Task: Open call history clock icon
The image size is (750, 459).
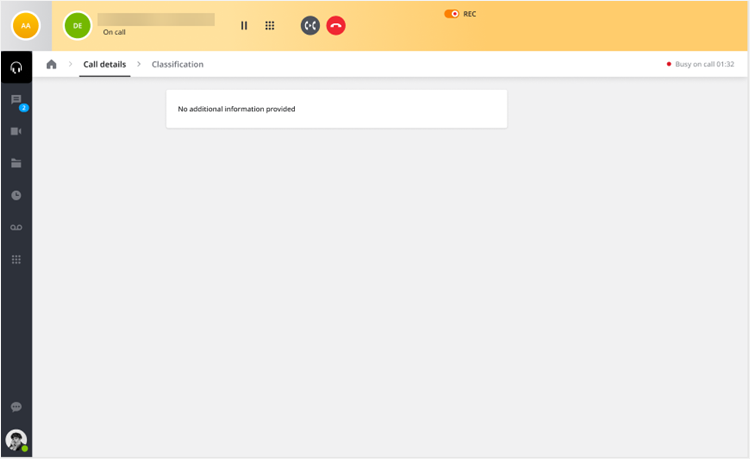Action: 16,195
